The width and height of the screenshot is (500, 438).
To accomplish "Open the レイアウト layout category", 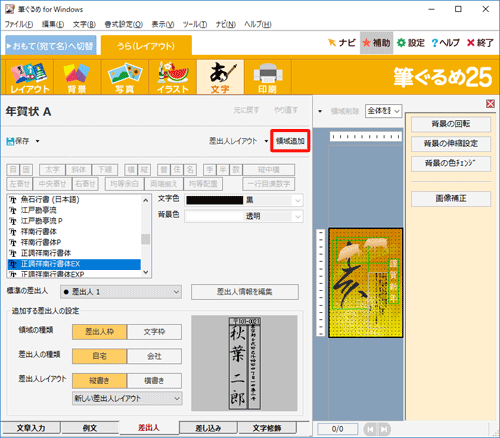I will tap(30, 77).
